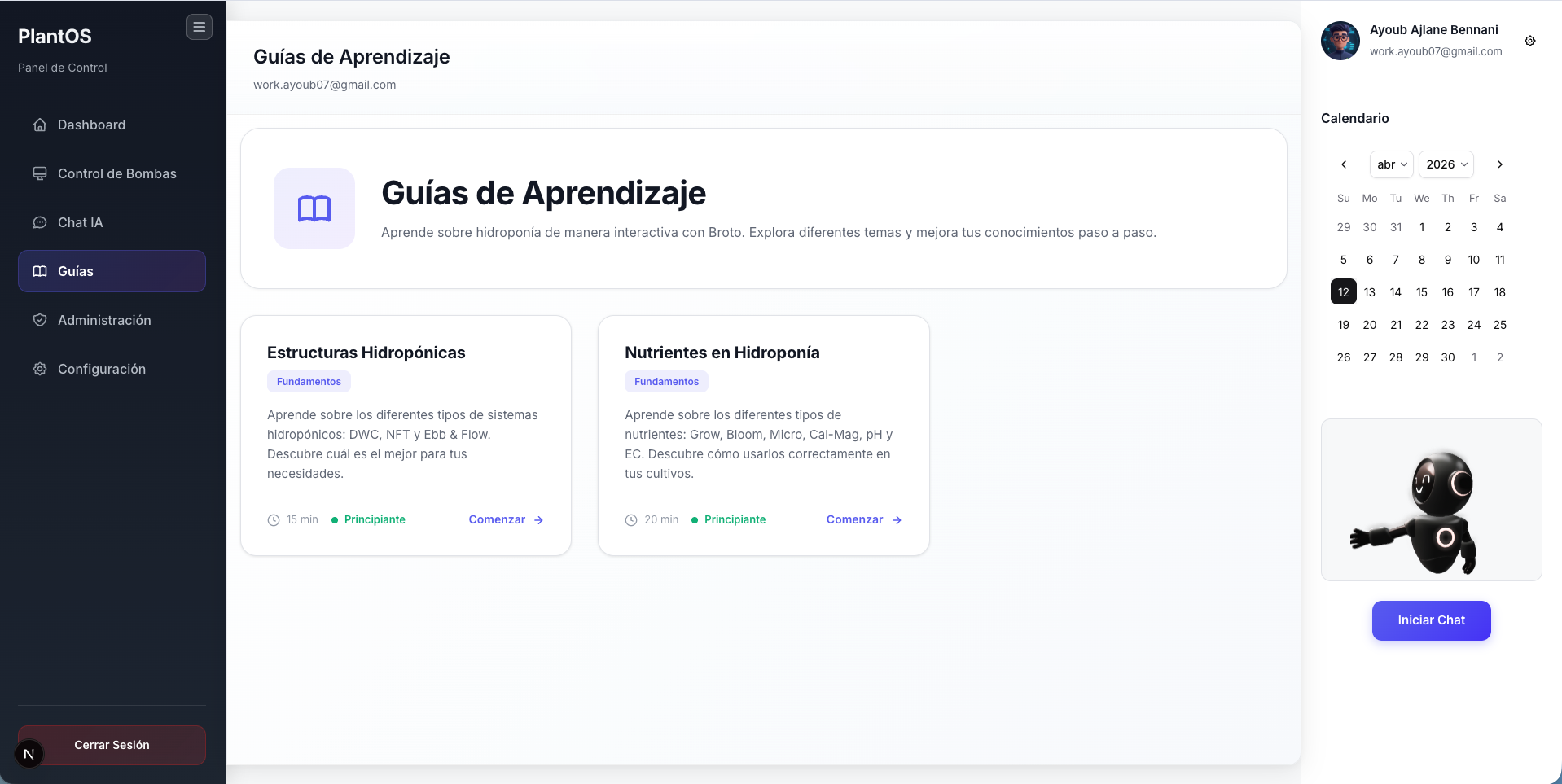This screenshot has width=1562, height=784.
Task: Select the Administración shield icon
Action: [x=40, y=320]
